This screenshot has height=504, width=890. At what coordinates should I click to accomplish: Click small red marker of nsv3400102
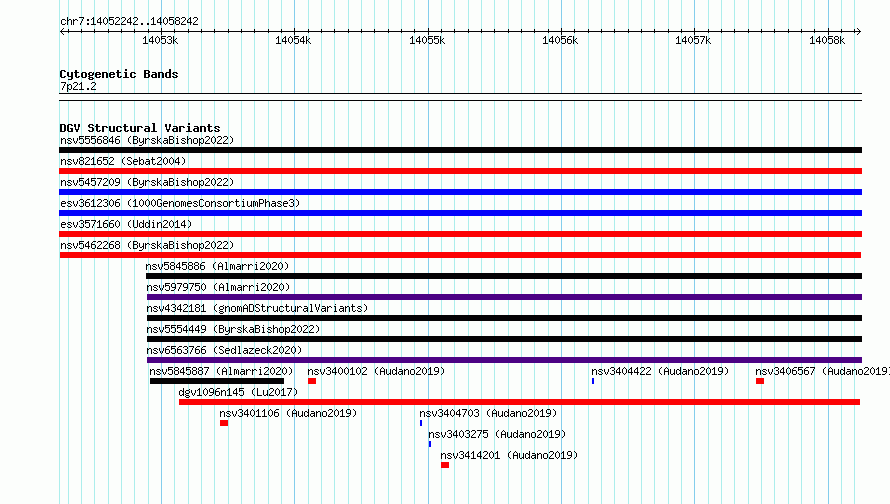click(x=312, y=381)
